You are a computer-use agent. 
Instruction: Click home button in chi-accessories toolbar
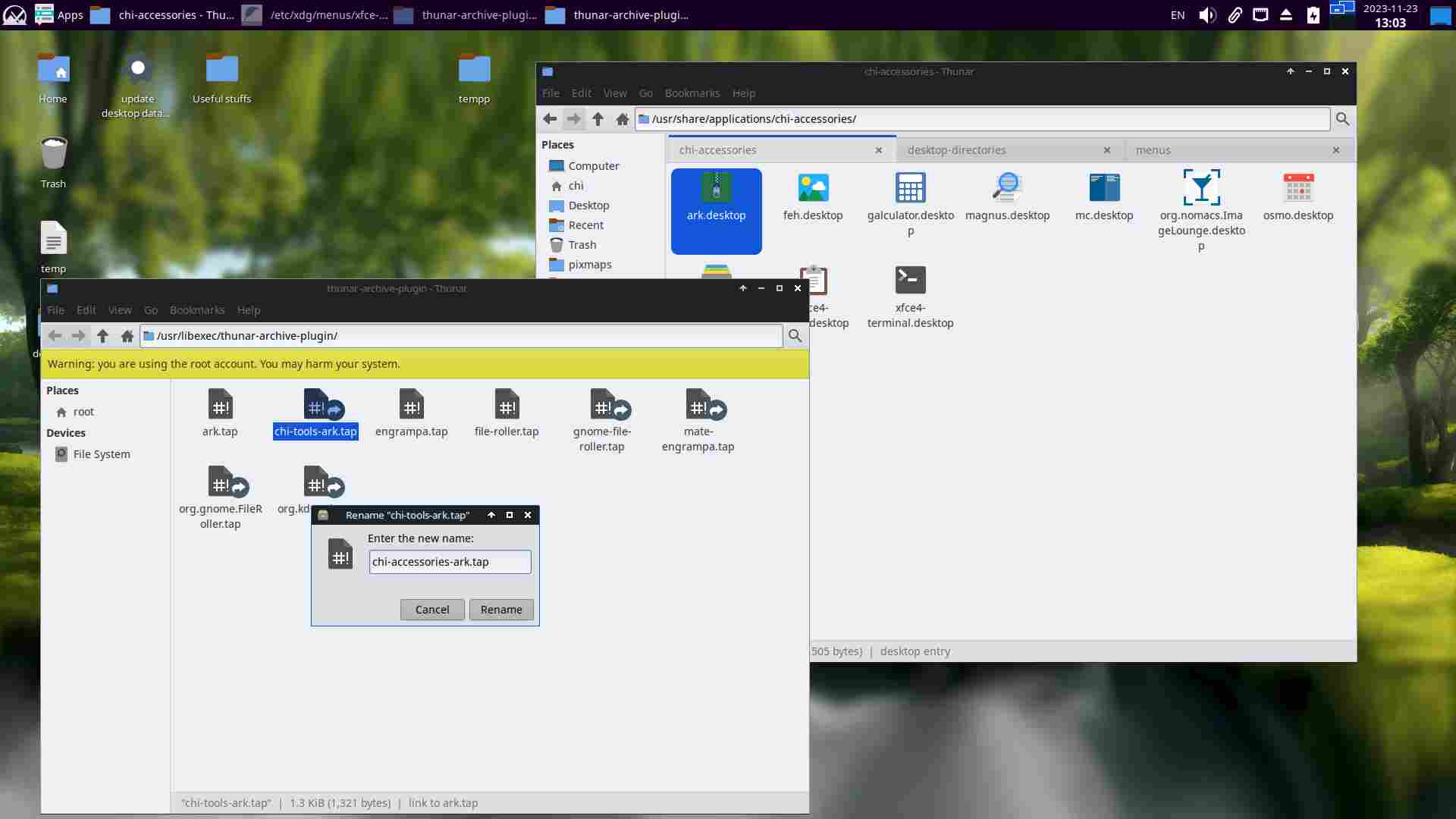pos(623,119)
